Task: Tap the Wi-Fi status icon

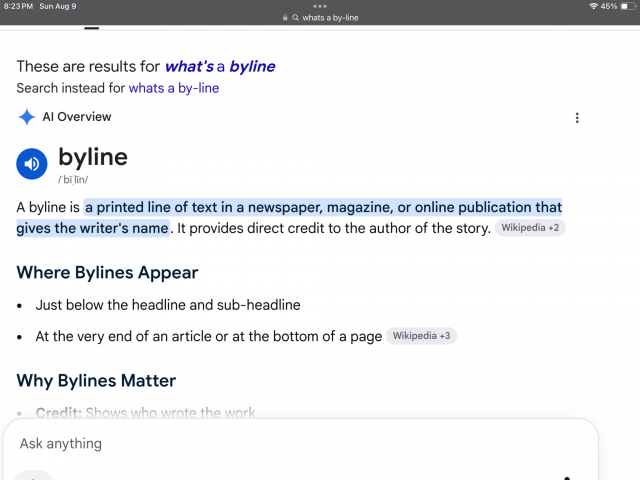Action: [593, 6]
